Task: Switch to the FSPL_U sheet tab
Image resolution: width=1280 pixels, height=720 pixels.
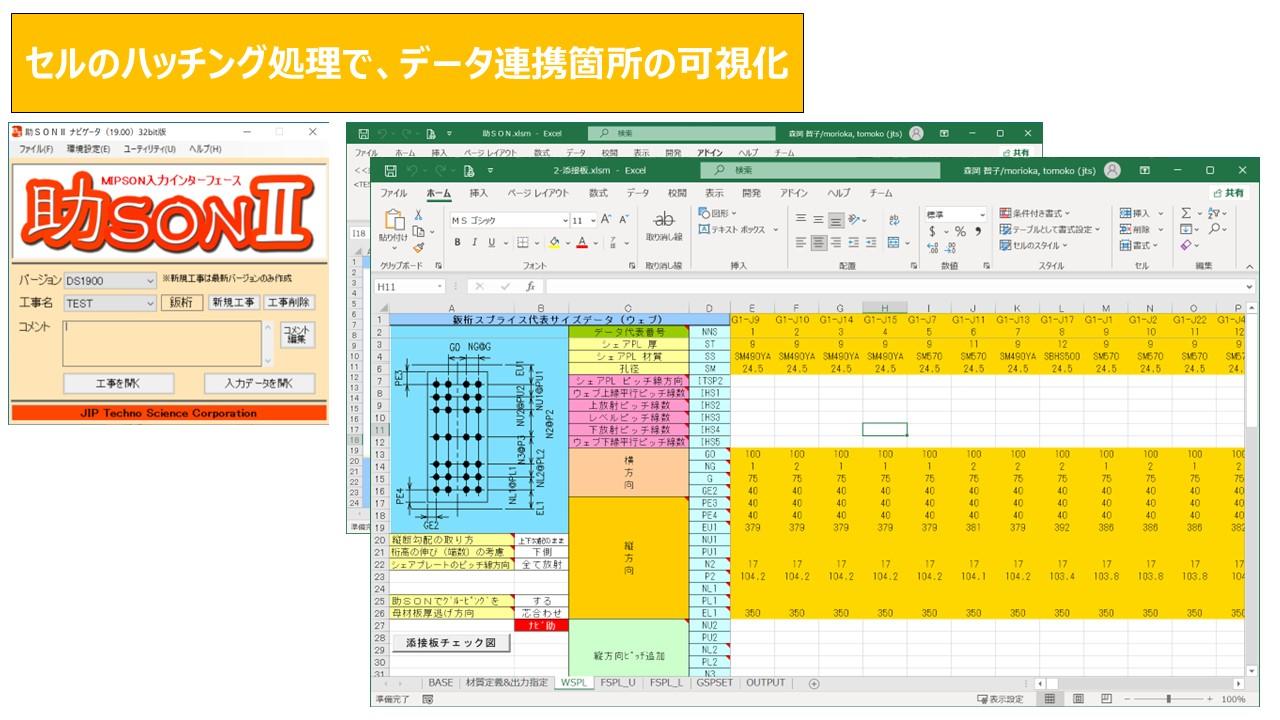Action: click(616, 683)
